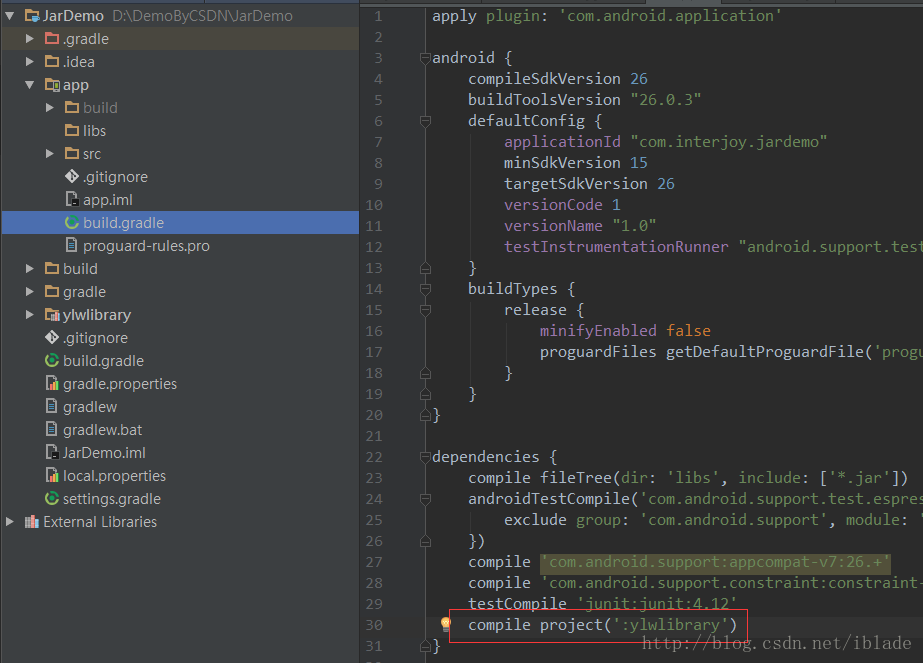
Task: Click the libs folder icon
Action: [x=72, y=131]
